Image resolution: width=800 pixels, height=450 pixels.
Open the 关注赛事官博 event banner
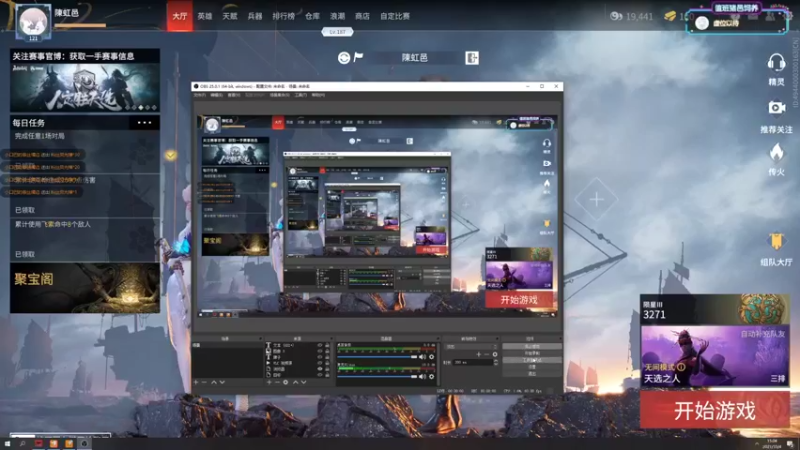coord(85,81)
